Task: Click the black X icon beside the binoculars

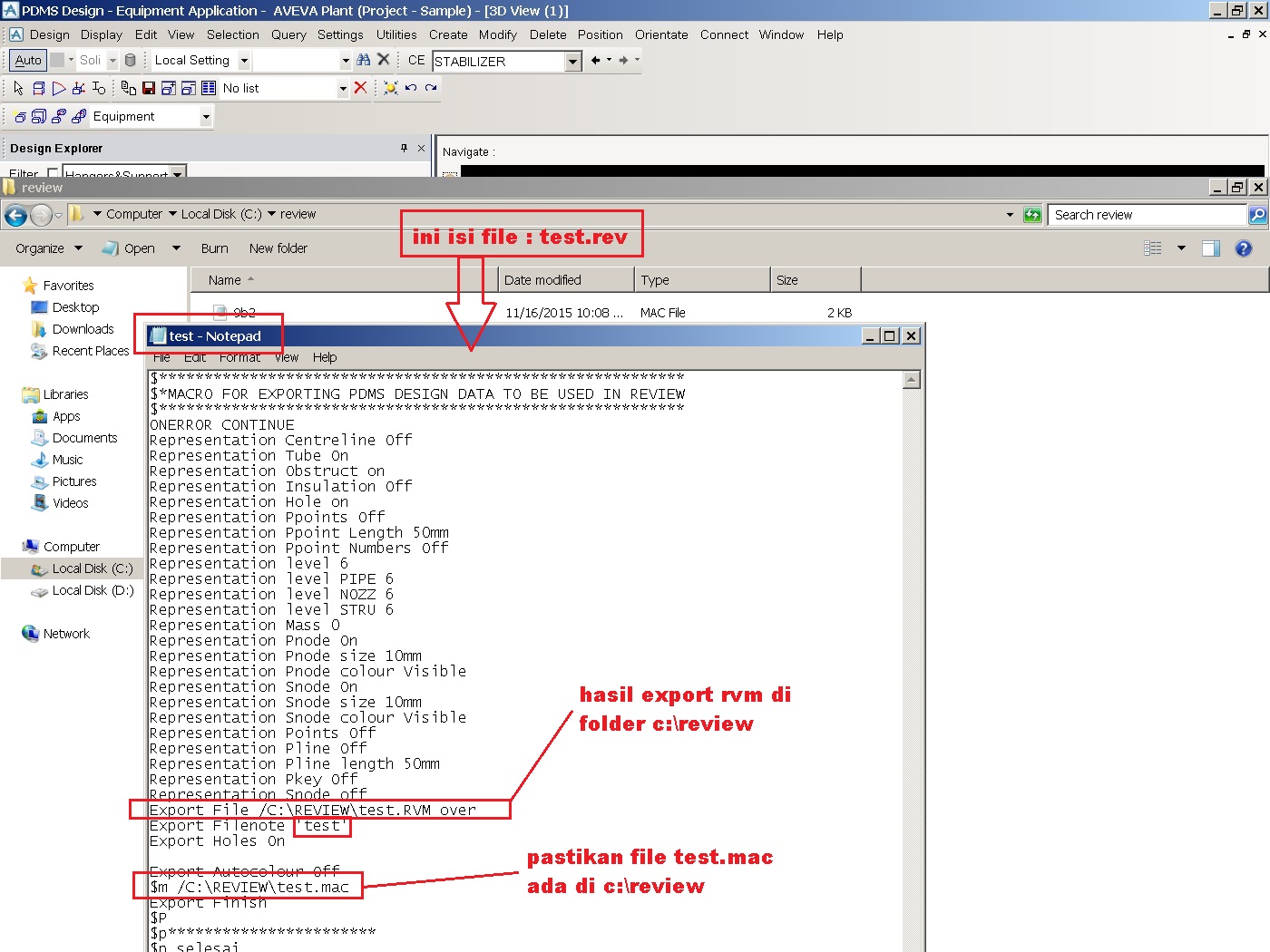Action: point(384,60)
